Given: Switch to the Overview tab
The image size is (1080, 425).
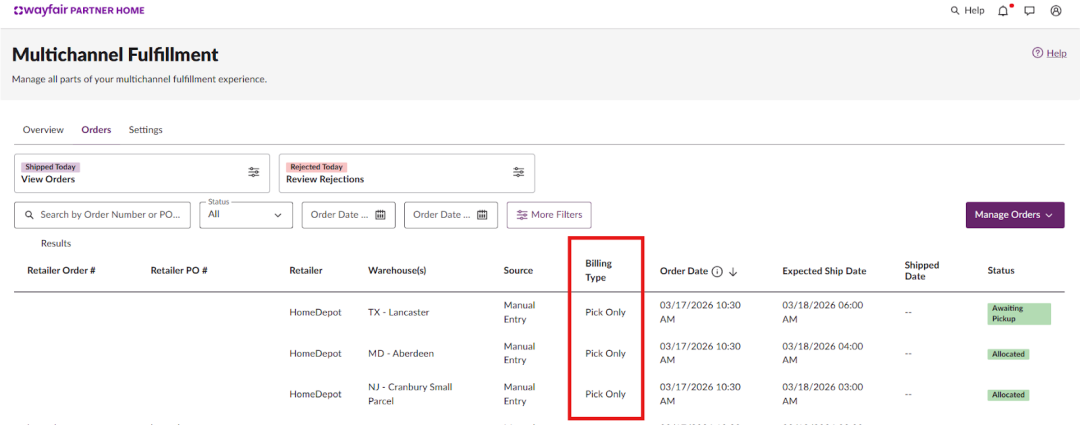Looking at the screenshot, I should pos(43,130).
